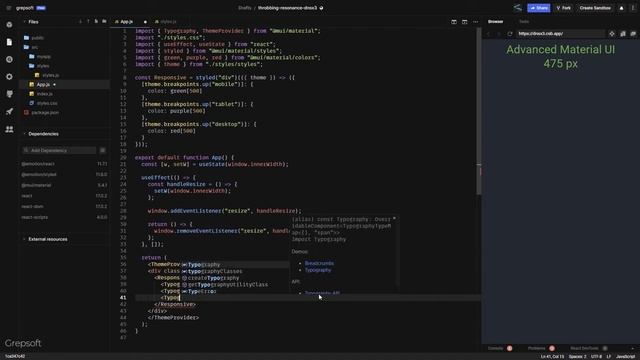Click the preview forward arrow
This screenshot has width=640, height=360.
click(498, 34)
